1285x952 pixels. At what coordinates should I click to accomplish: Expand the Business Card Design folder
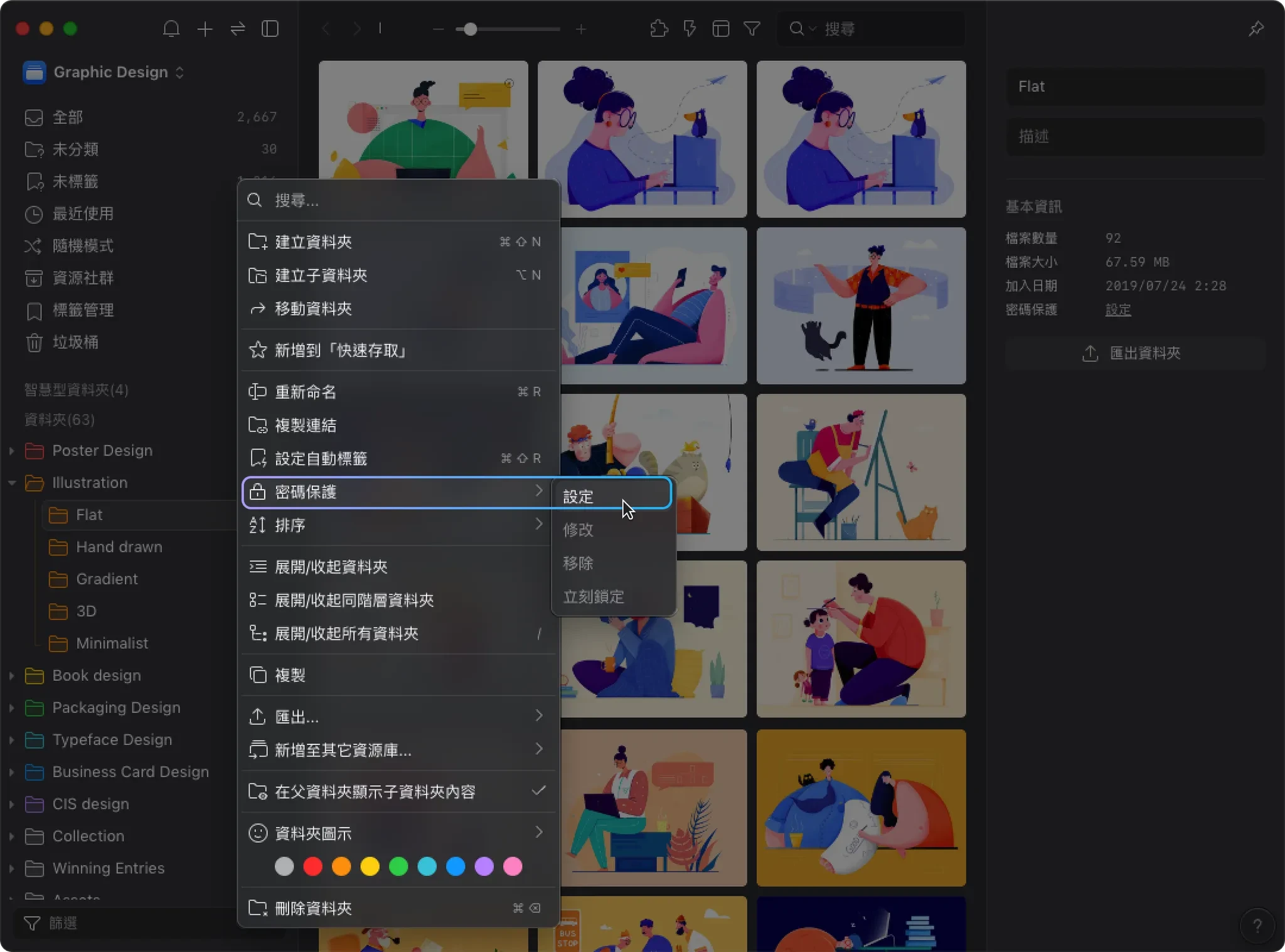pyautogui.click(x=11, y=772)
